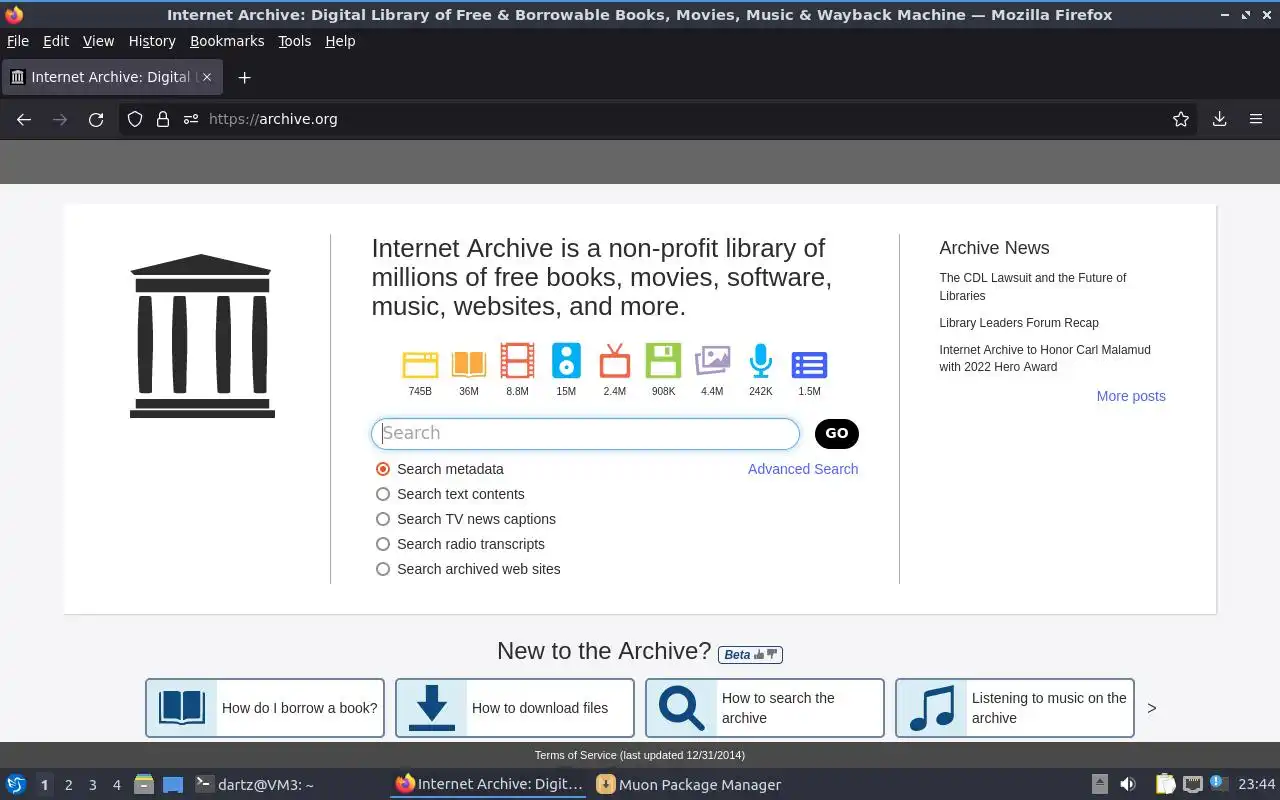Click the padlock site security icon
1280x800 pixels.
click(x=163, y=119)
